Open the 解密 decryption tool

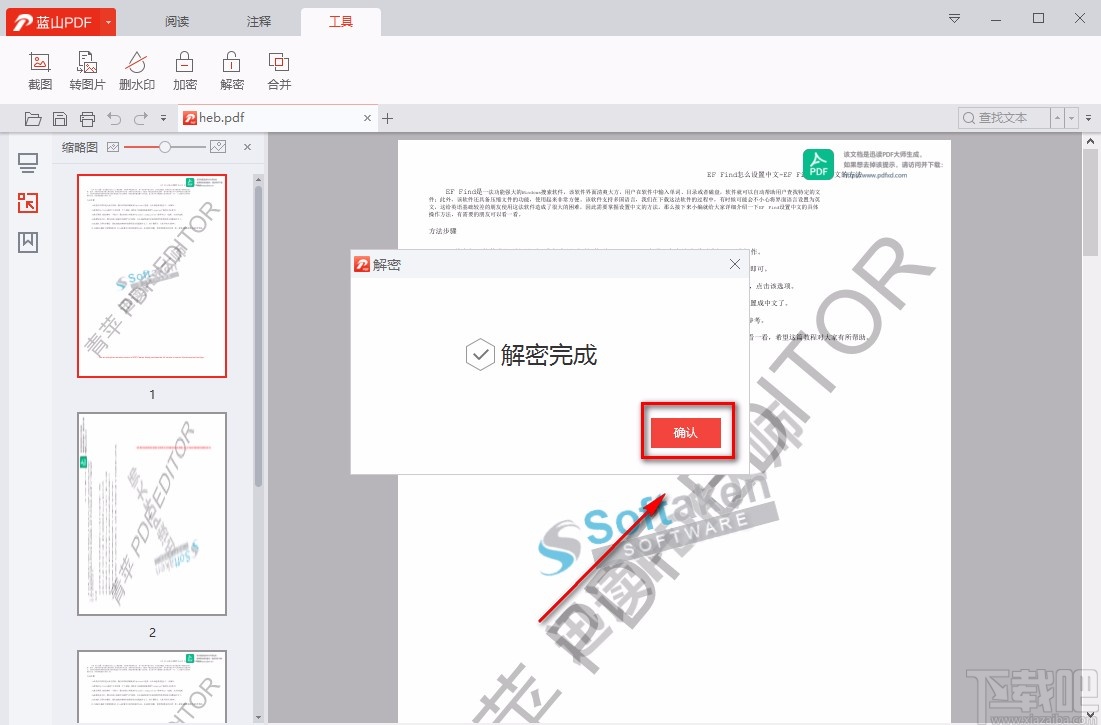click(x=231, y=69)
